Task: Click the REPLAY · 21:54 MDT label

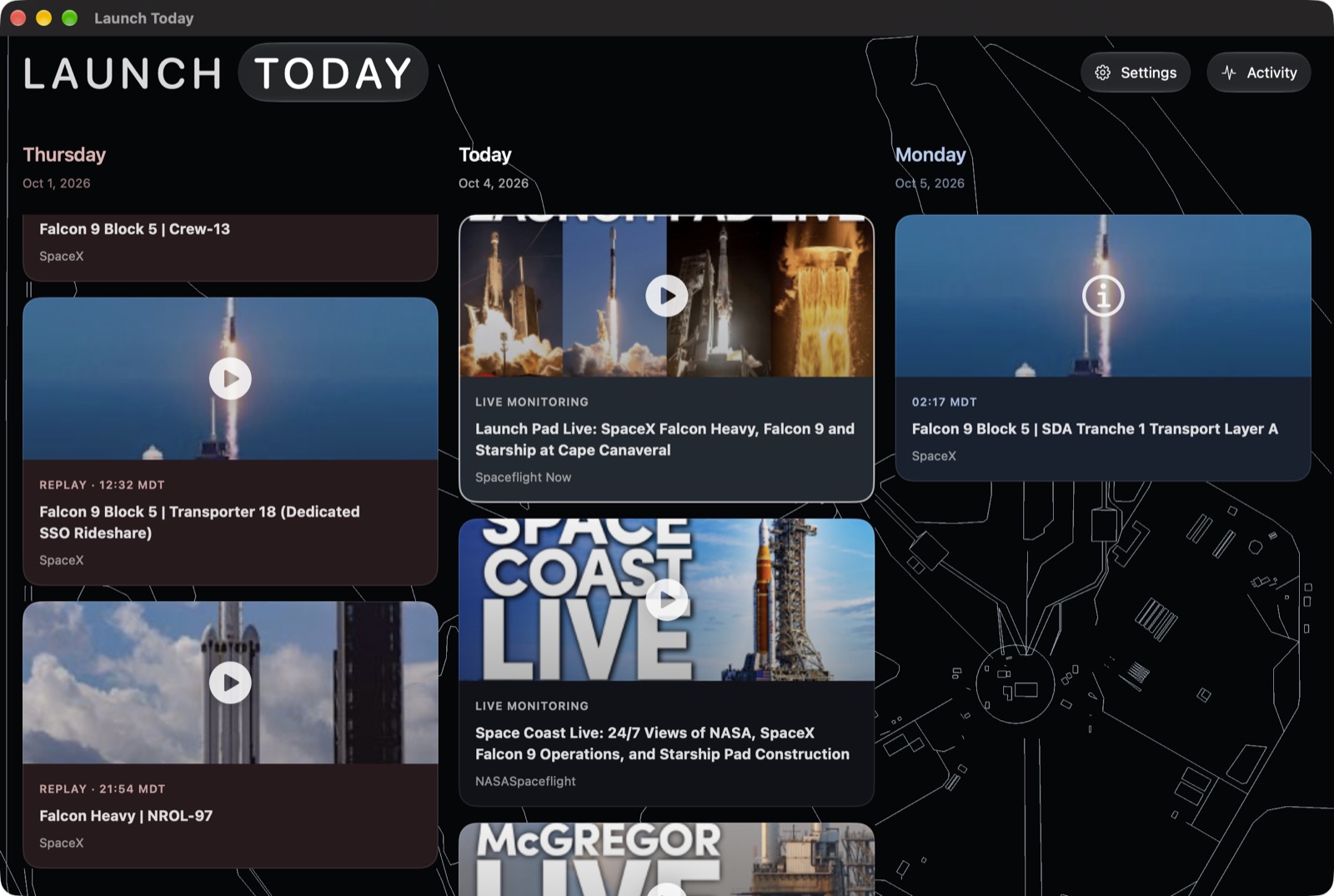Action: tap(103, 788)
